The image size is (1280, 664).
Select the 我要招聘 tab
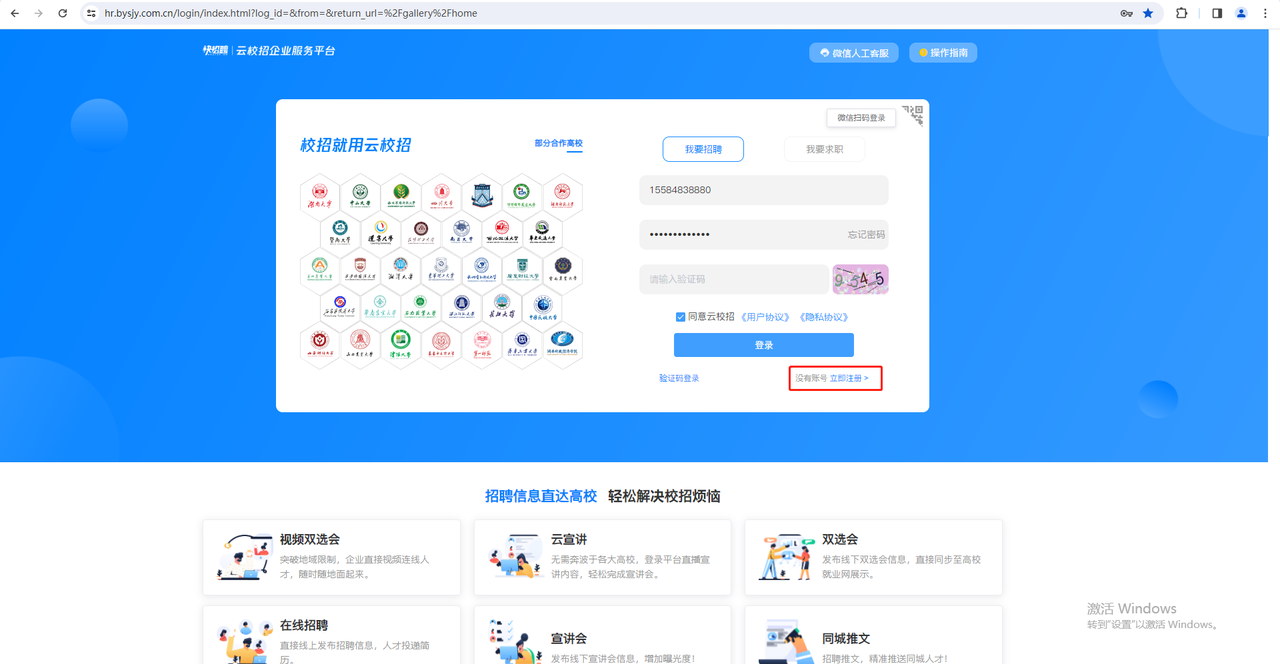tap(703, 149)
